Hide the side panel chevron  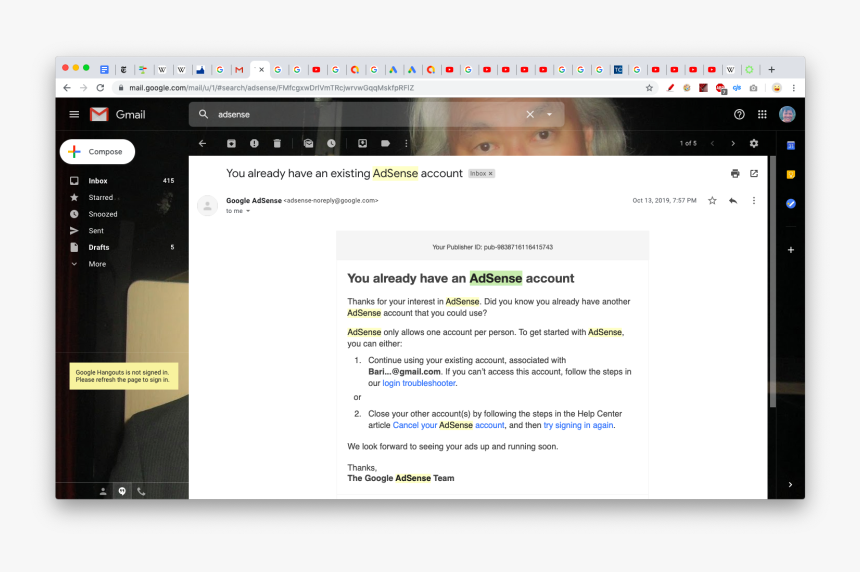(x=790, y=484)
